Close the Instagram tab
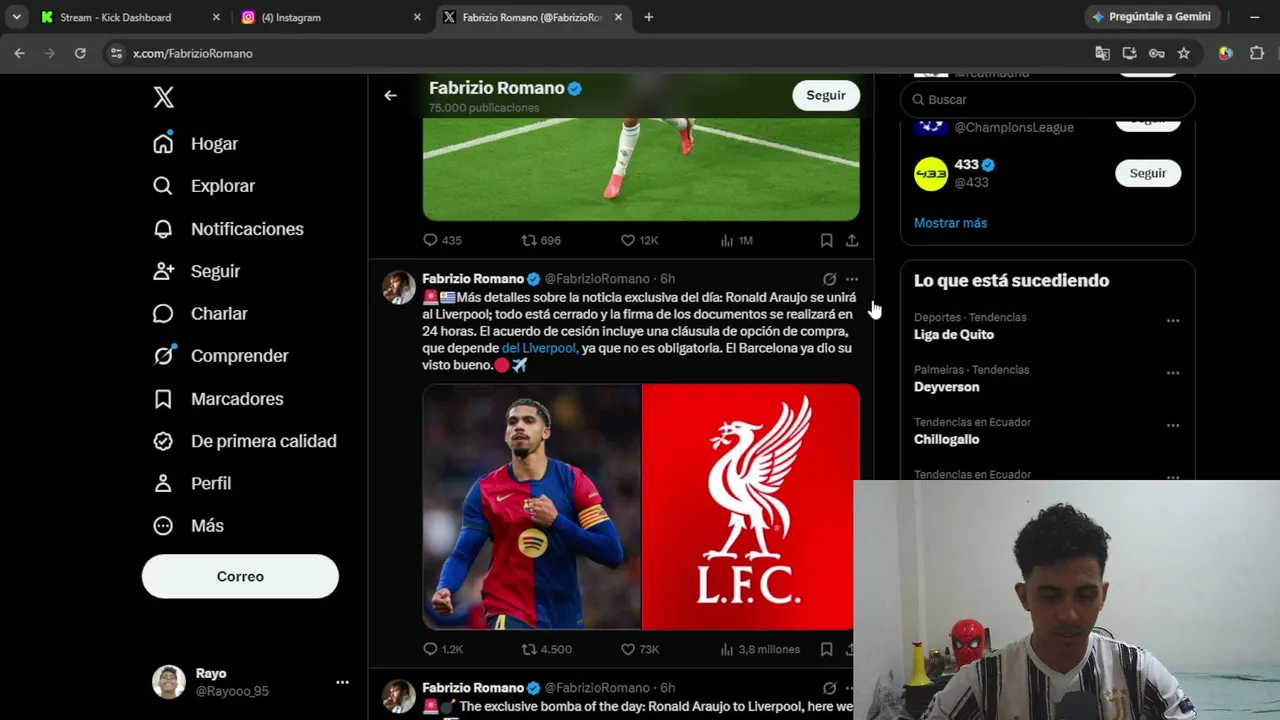The height and width of the screenshot is (720, 1280). 417,17
